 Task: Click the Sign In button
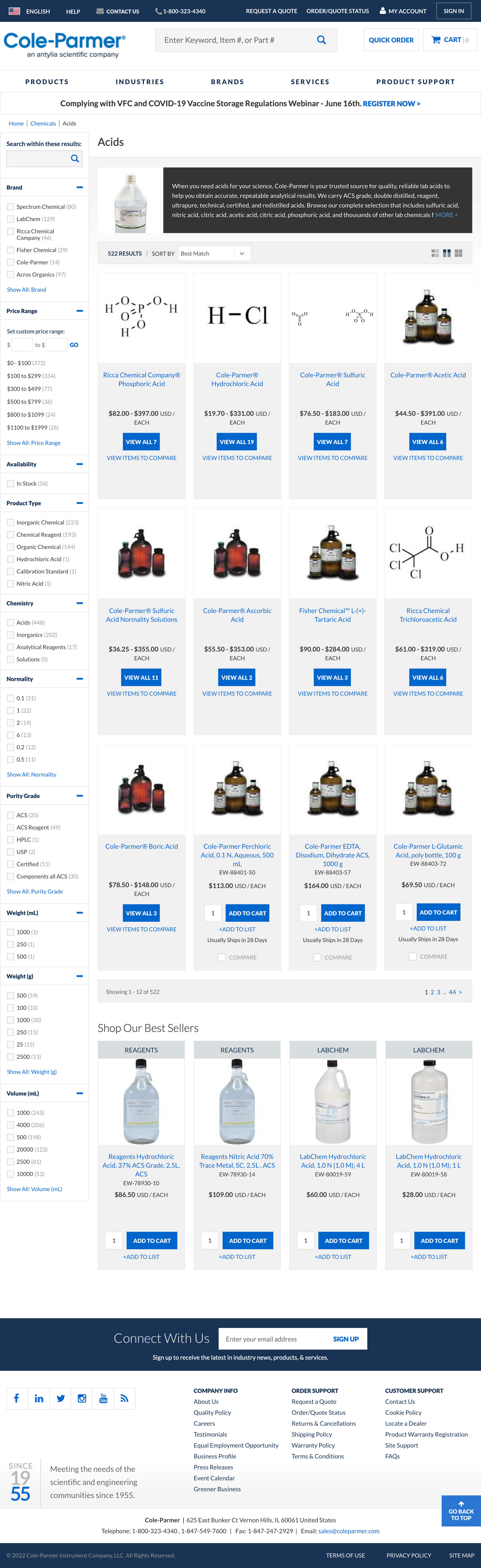point(454,11)
